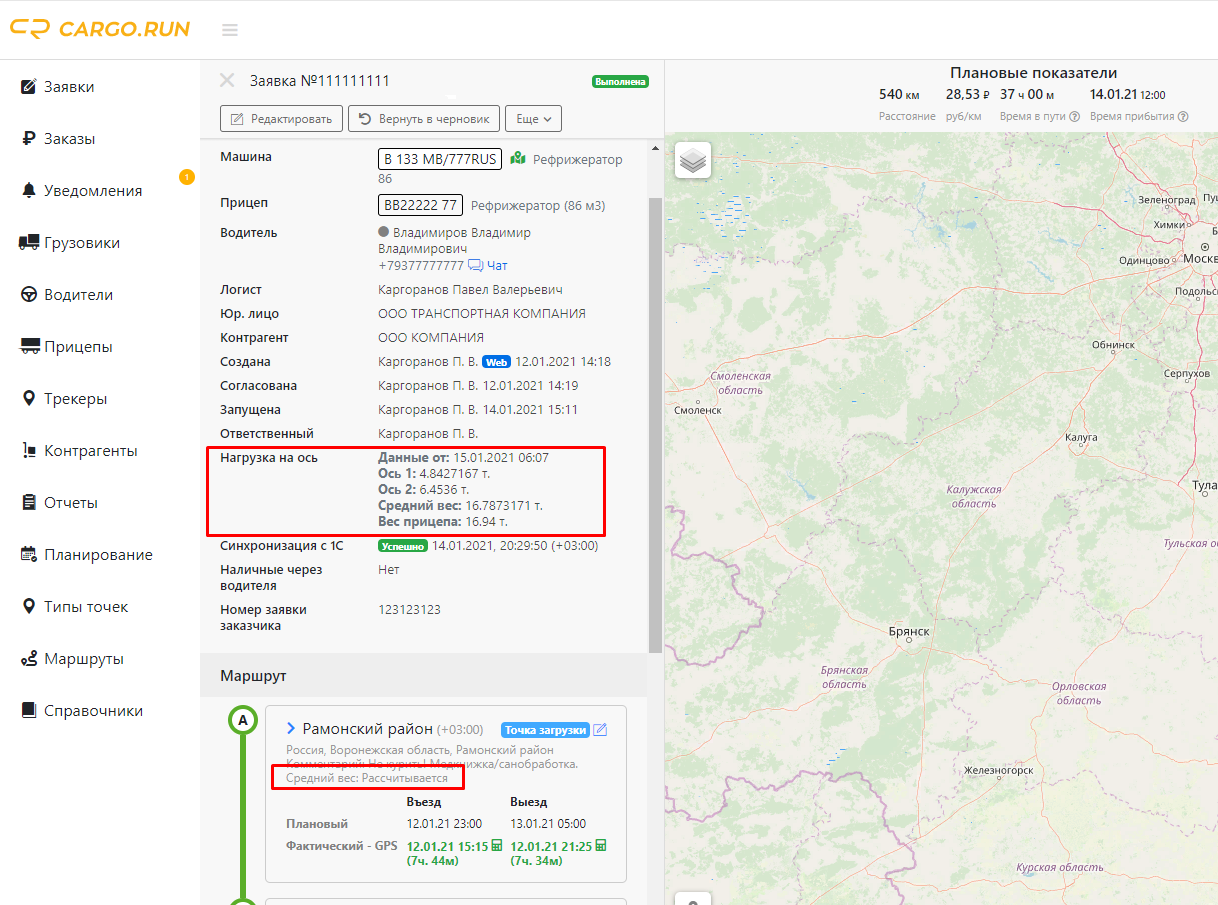Click calculator icon by actual exit time

(601, 846)
